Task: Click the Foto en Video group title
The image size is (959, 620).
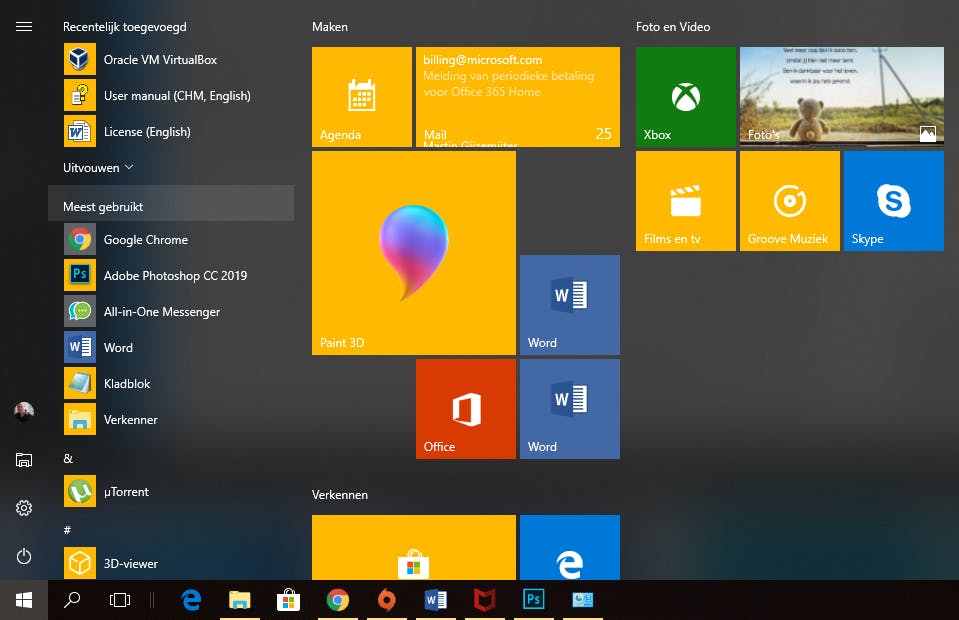Action: tap(673, 27)
